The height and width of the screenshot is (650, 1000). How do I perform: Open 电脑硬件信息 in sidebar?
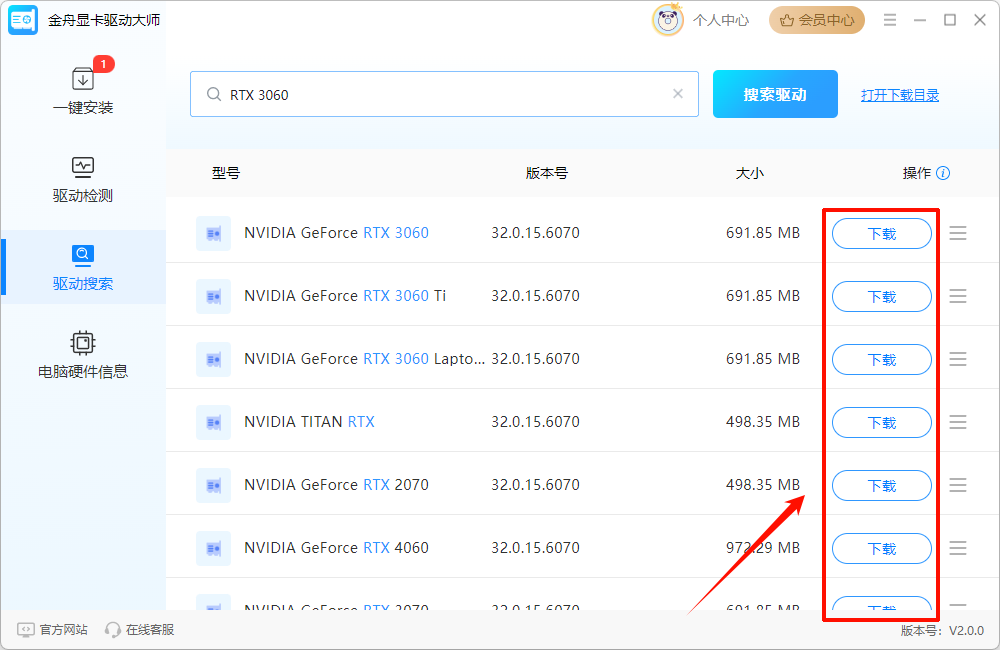[83, 355]
